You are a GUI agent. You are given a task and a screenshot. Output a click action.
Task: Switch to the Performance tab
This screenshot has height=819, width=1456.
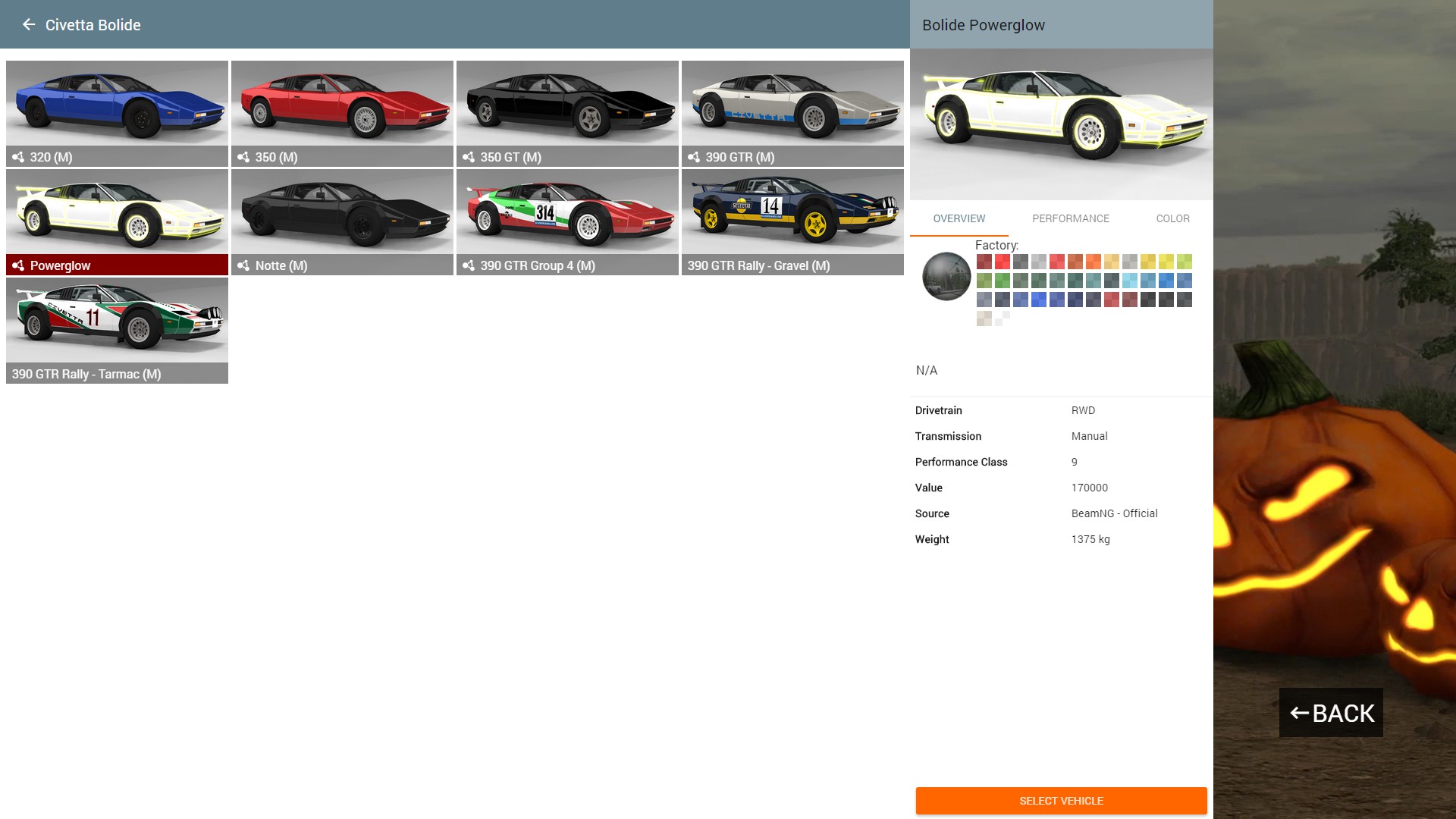1070,218
